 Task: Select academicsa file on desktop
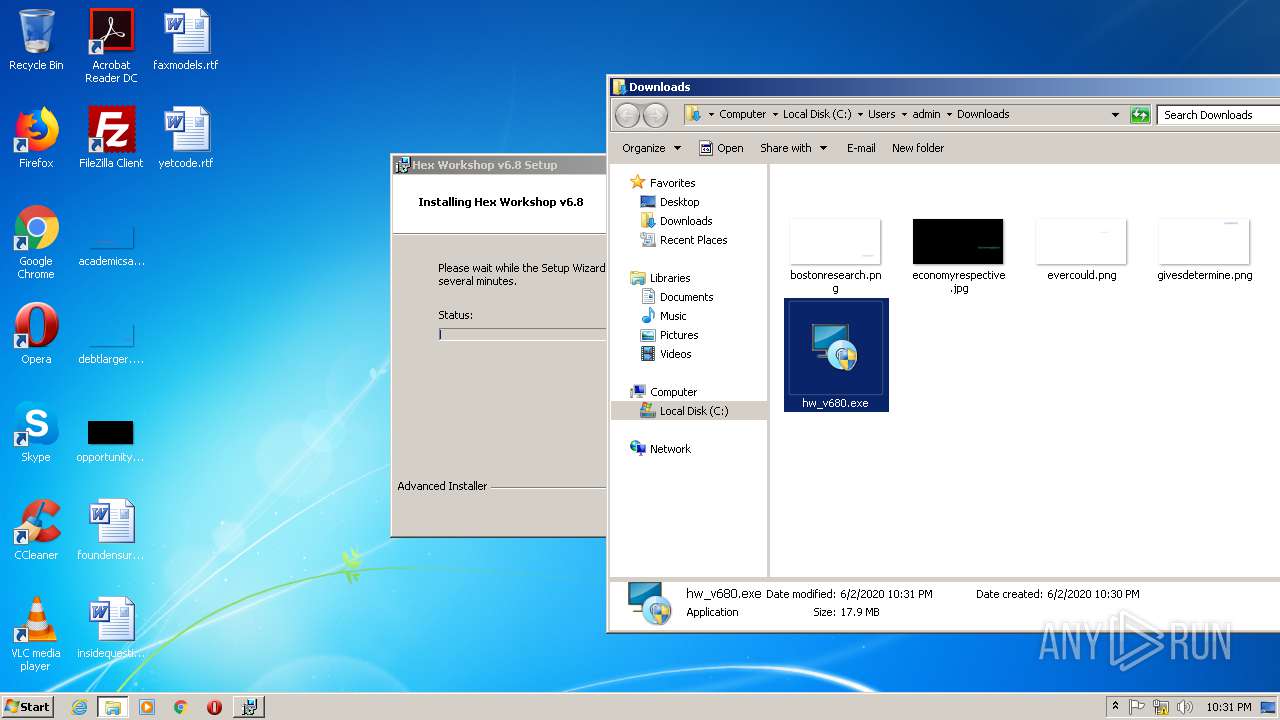tap(111, 247)
